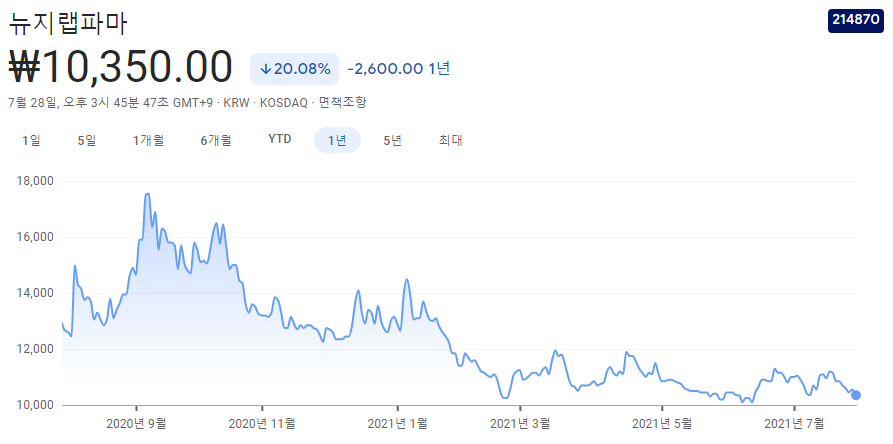Select the 1일 time range tab
This screenshot has height=444, width=893.
tap(31, 140)
